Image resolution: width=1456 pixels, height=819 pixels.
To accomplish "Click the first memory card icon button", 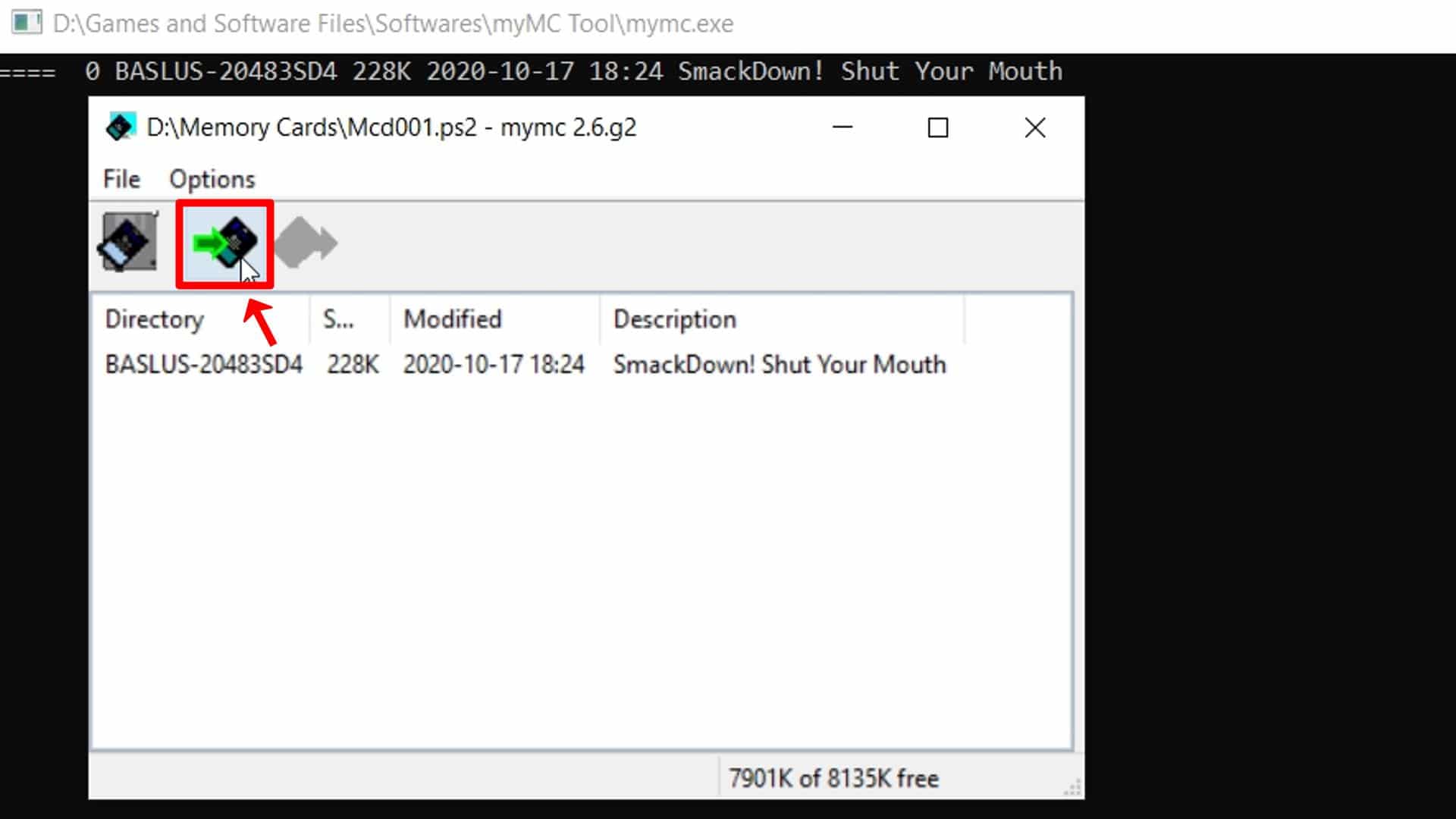I will 130,243.
